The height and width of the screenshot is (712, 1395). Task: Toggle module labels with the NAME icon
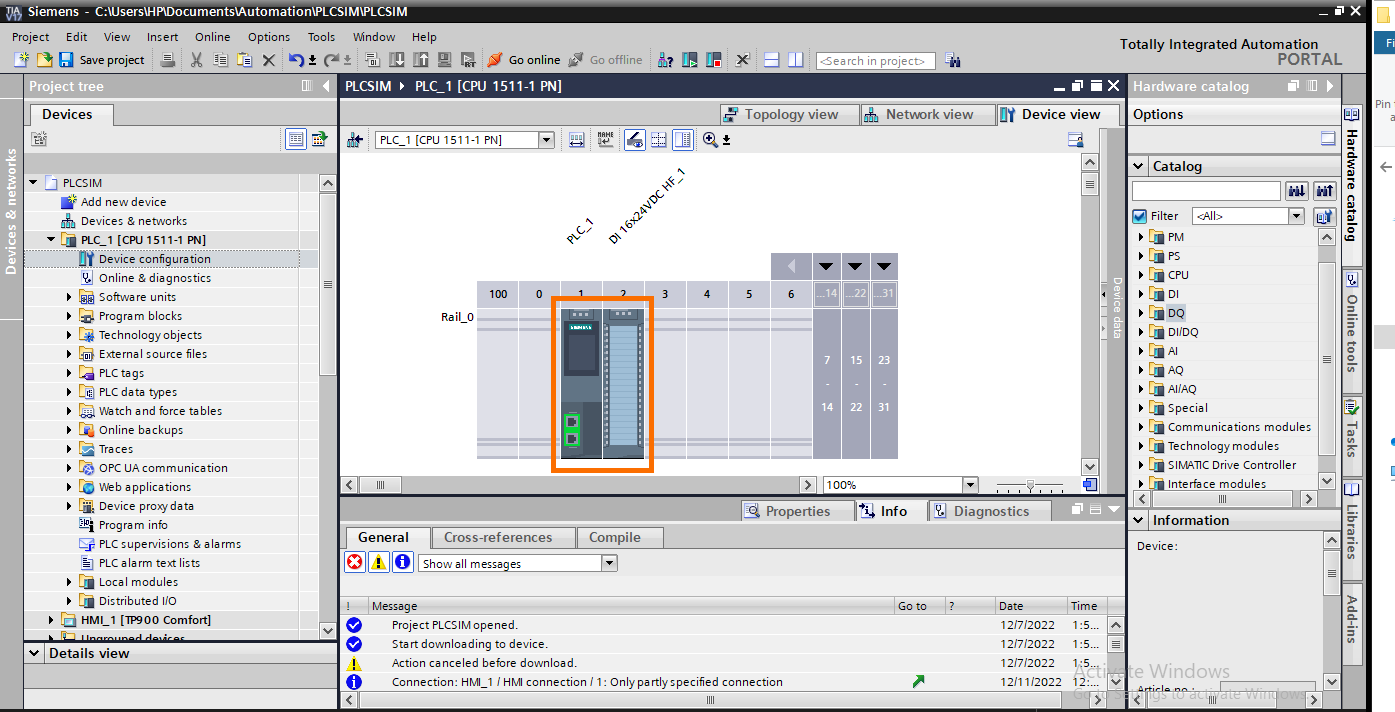(605, 139)
